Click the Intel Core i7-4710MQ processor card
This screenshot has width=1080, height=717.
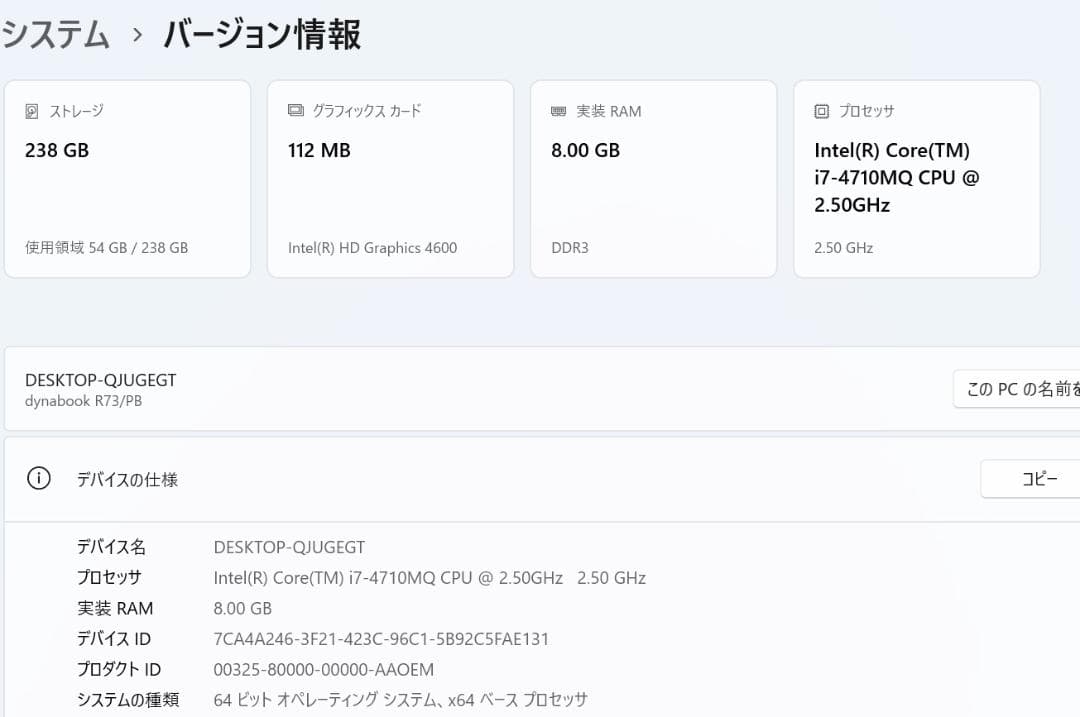click(916, 178)
